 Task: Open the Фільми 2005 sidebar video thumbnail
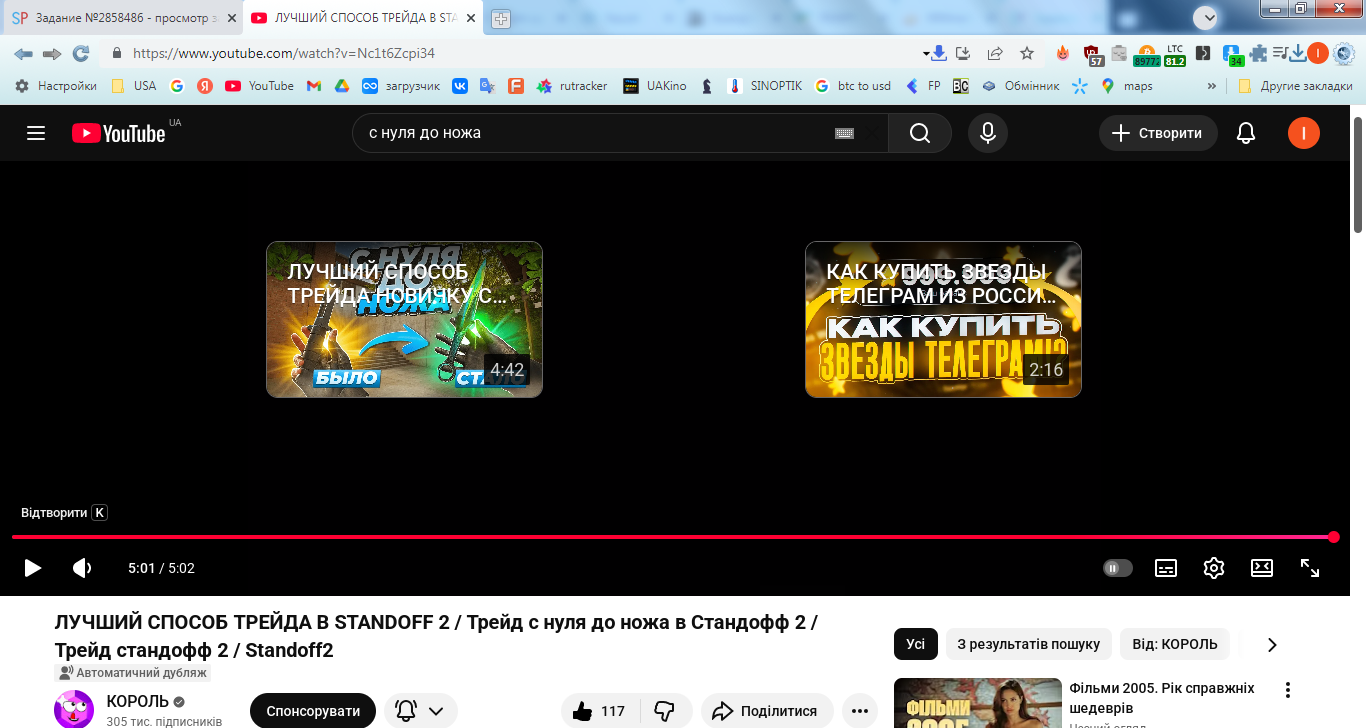[x=977, y=703]
